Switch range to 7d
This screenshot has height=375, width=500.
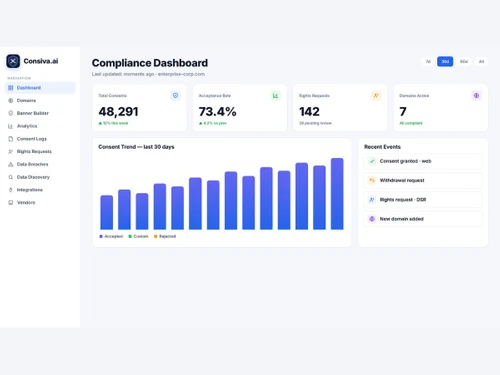click(x=428, y=61)
